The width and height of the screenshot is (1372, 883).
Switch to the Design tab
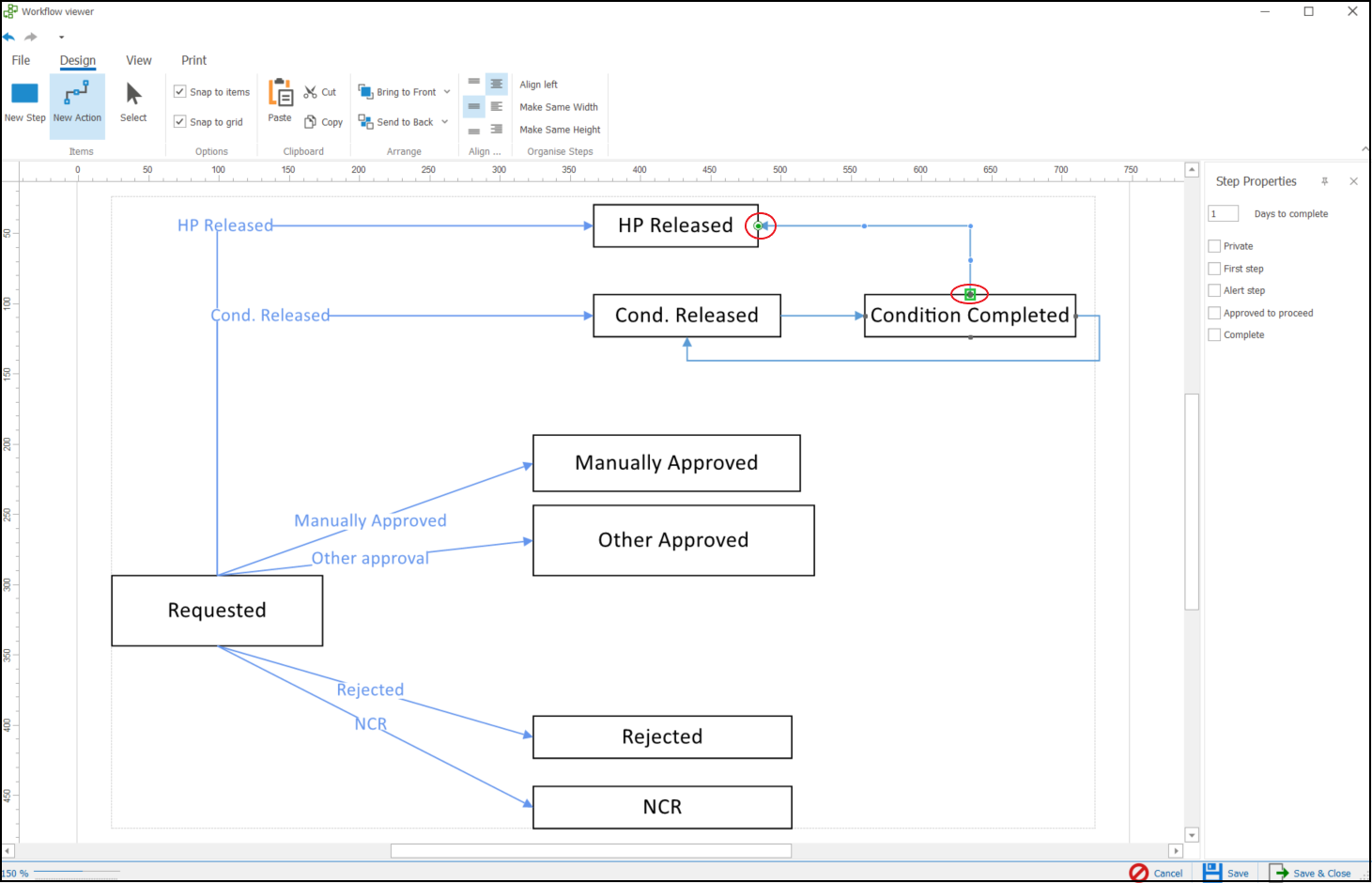(x=78, y=60)
